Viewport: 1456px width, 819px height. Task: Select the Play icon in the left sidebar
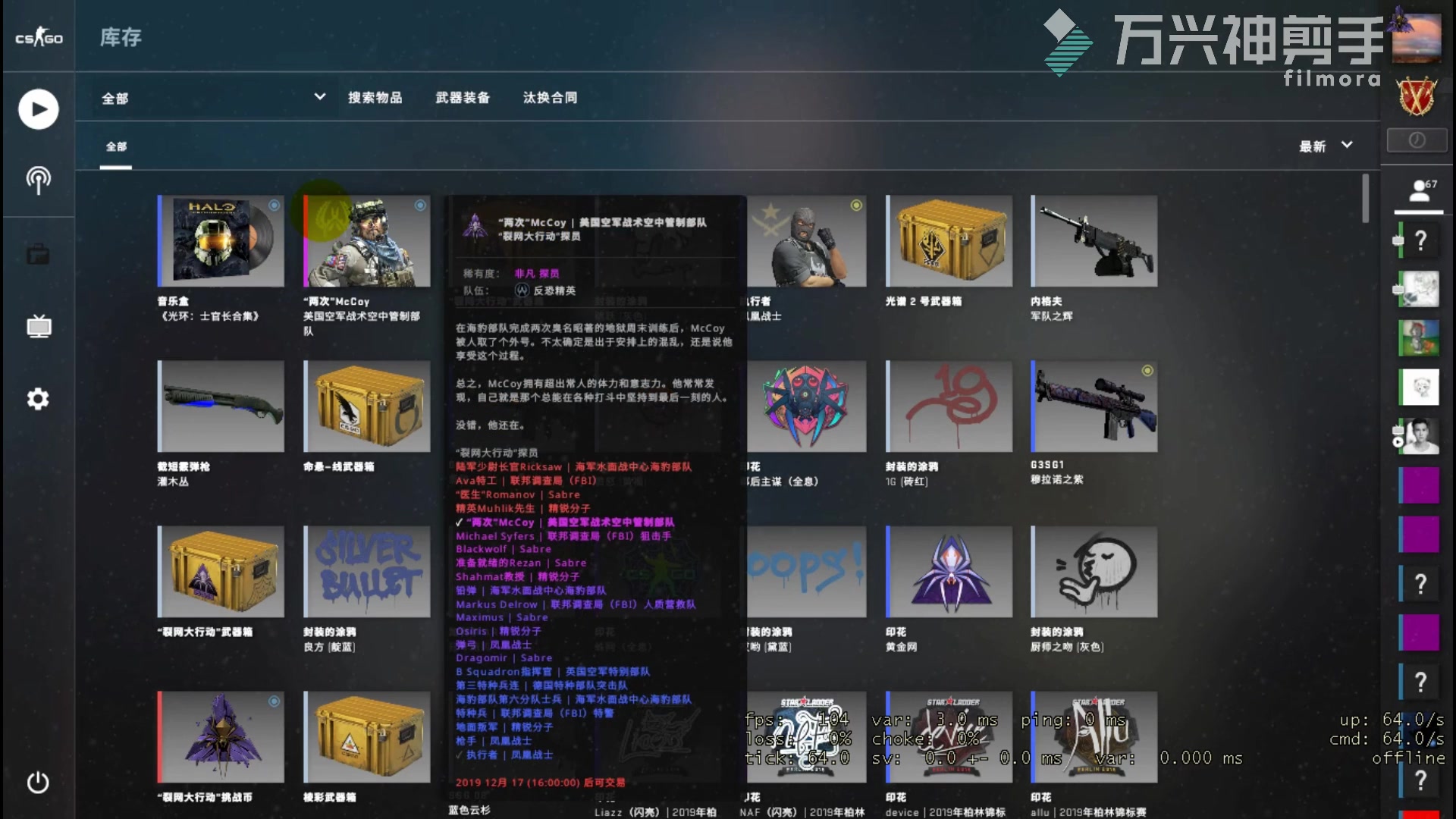point(38,108)
